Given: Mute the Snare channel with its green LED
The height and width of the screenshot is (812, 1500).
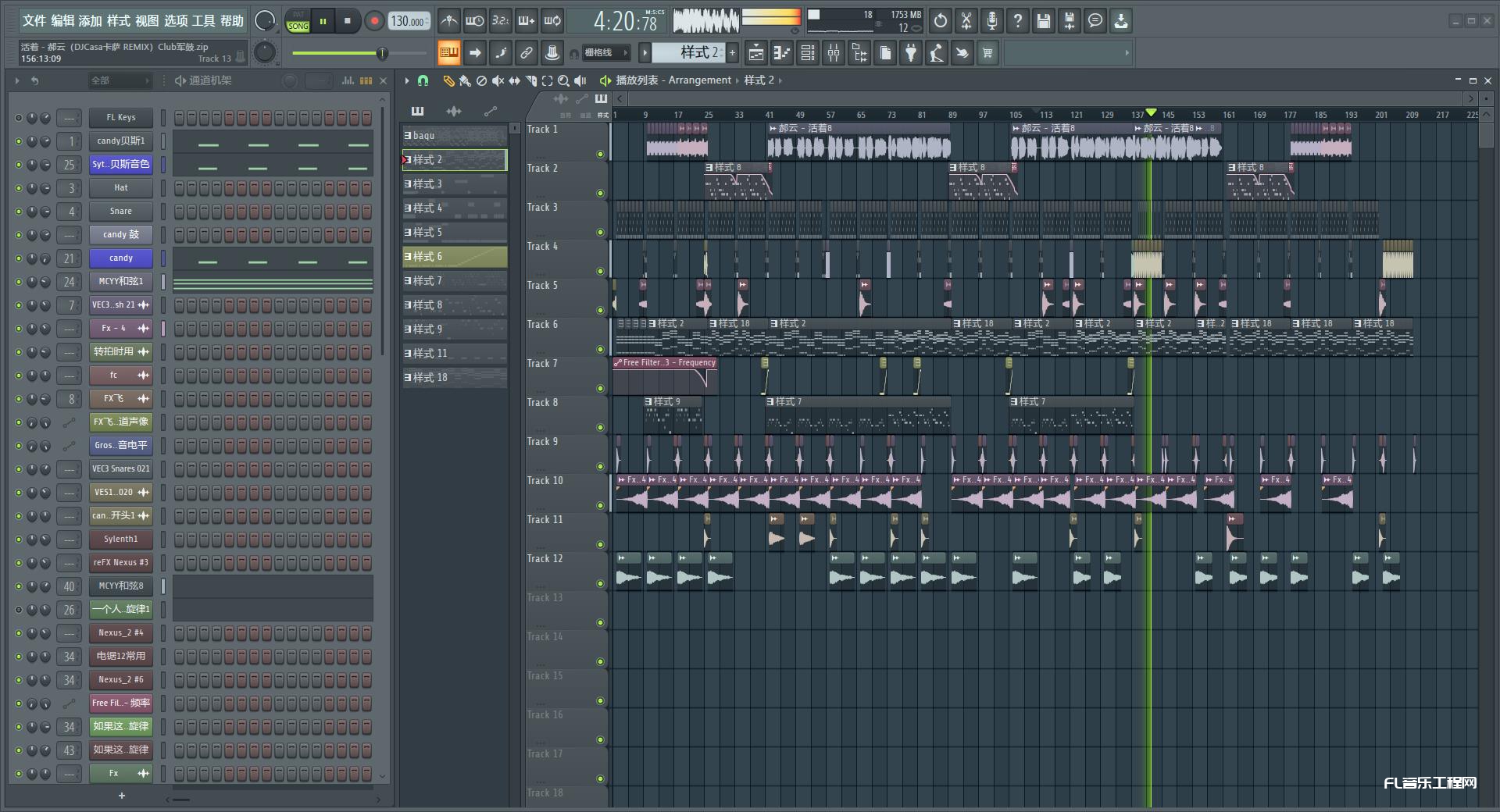Looking at the screenshot, I should tap(19, 212).
